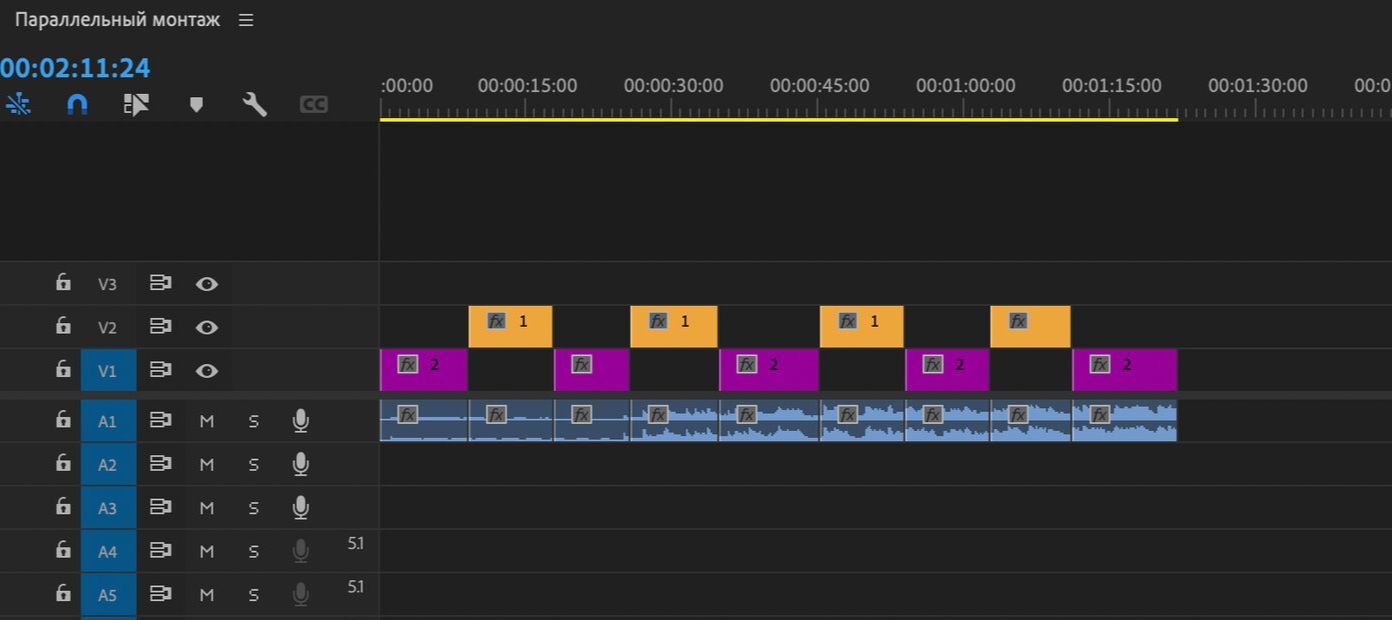Mute the A5 audio track
The image size is (1392, 620).
[207, 595]
